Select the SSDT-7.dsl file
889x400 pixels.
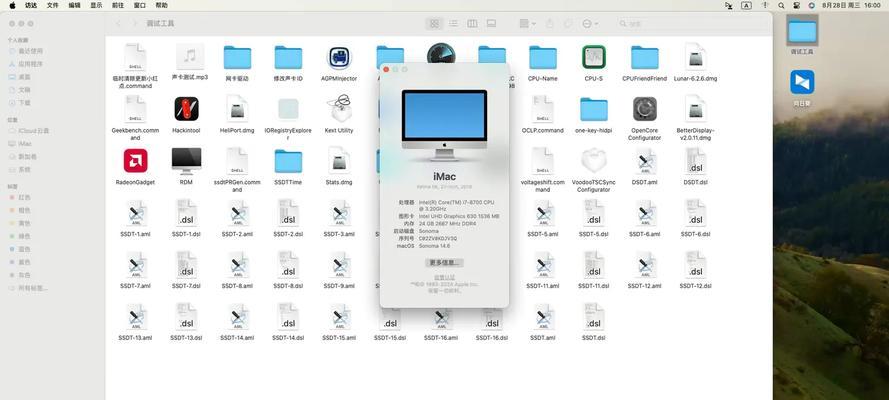[x=187, y=265]
